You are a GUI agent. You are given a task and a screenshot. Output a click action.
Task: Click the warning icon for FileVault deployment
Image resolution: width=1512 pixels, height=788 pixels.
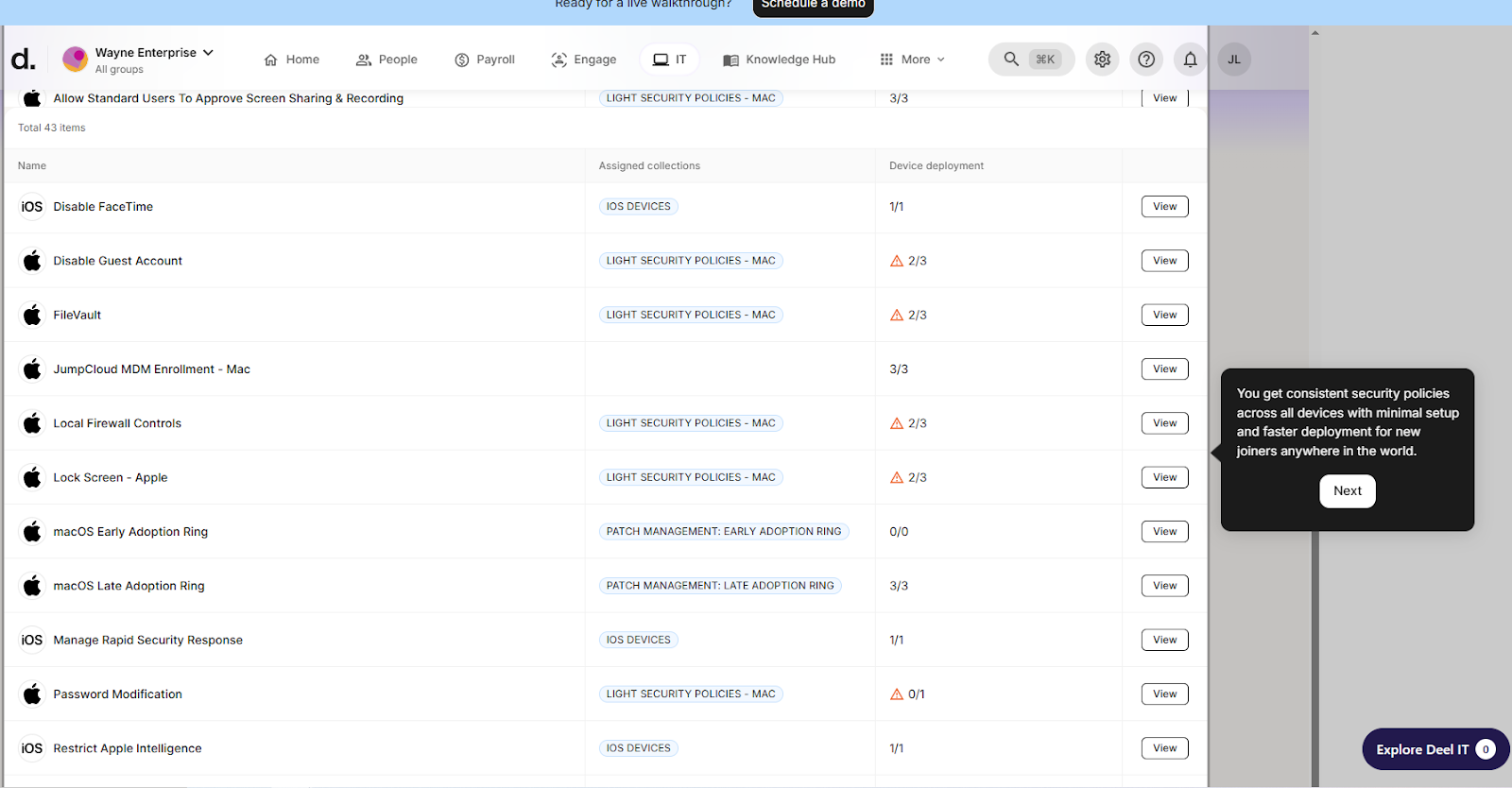[897, 316]
